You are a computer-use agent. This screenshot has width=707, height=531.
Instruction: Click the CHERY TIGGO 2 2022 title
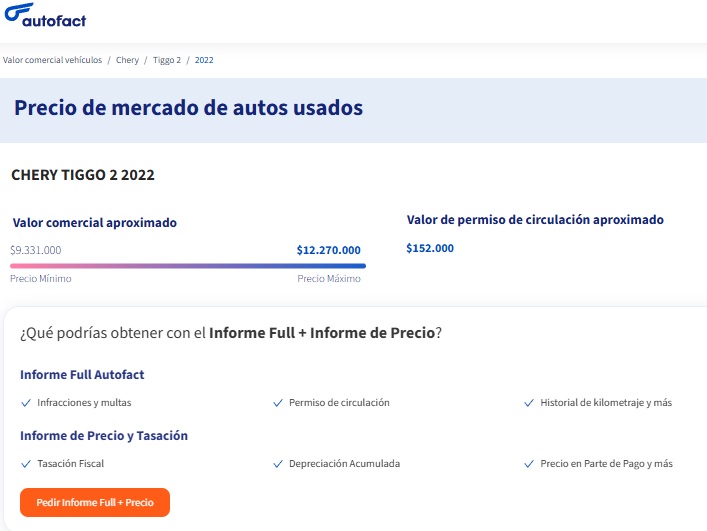pos(83,175)
